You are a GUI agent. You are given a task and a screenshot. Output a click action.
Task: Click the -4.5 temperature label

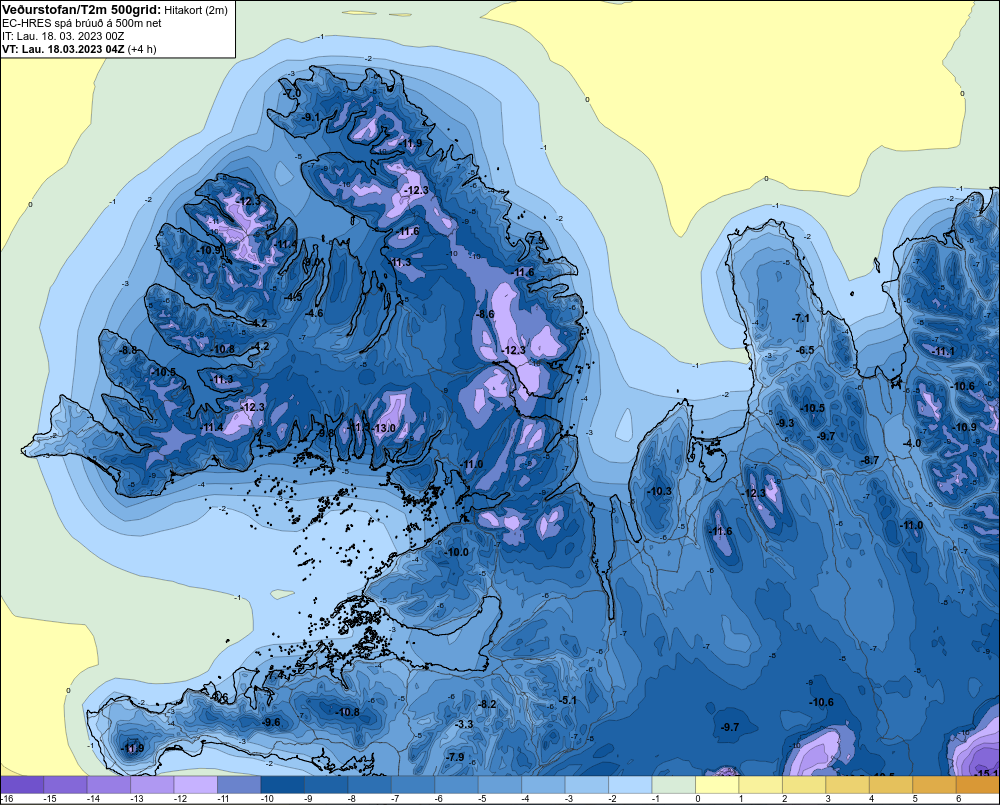293,297
